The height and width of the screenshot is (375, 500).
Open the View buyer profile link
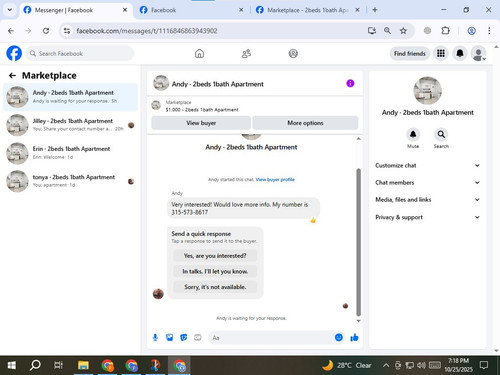pyautogui.click(x=275, y=179)
